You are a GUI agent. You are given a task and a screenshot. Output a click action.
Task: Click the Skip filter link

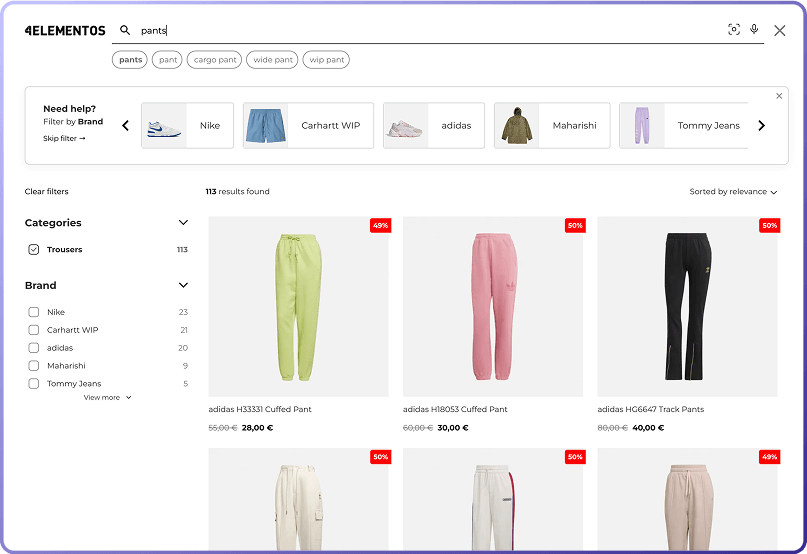64,139
